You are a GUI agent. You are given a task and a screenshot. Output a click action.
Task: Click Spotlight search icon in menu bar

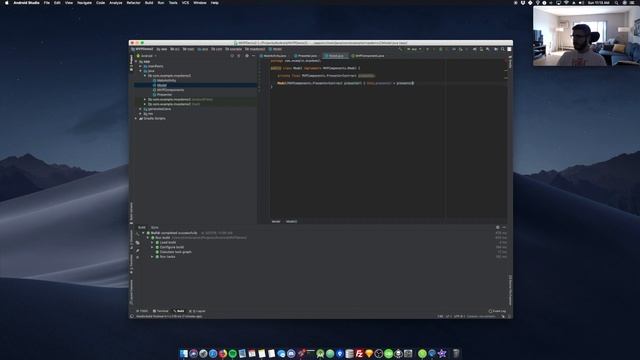(616, 3)
